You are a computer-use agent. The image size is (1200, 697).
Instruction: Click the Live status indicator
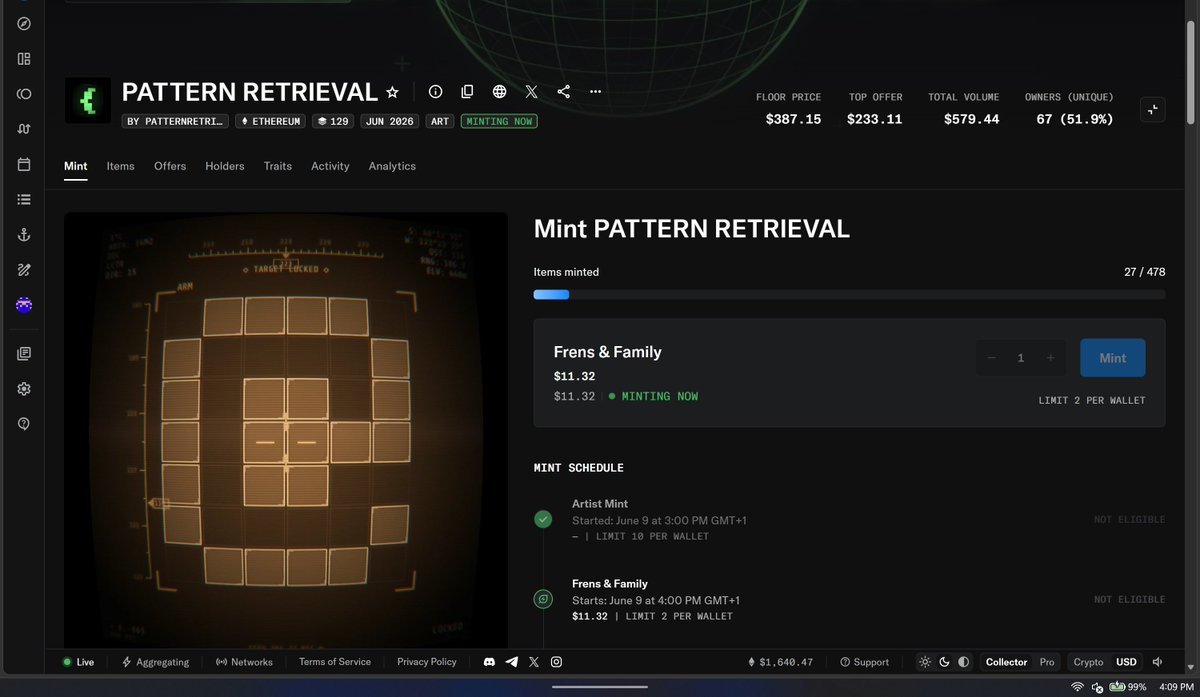(x=78, y=662)
